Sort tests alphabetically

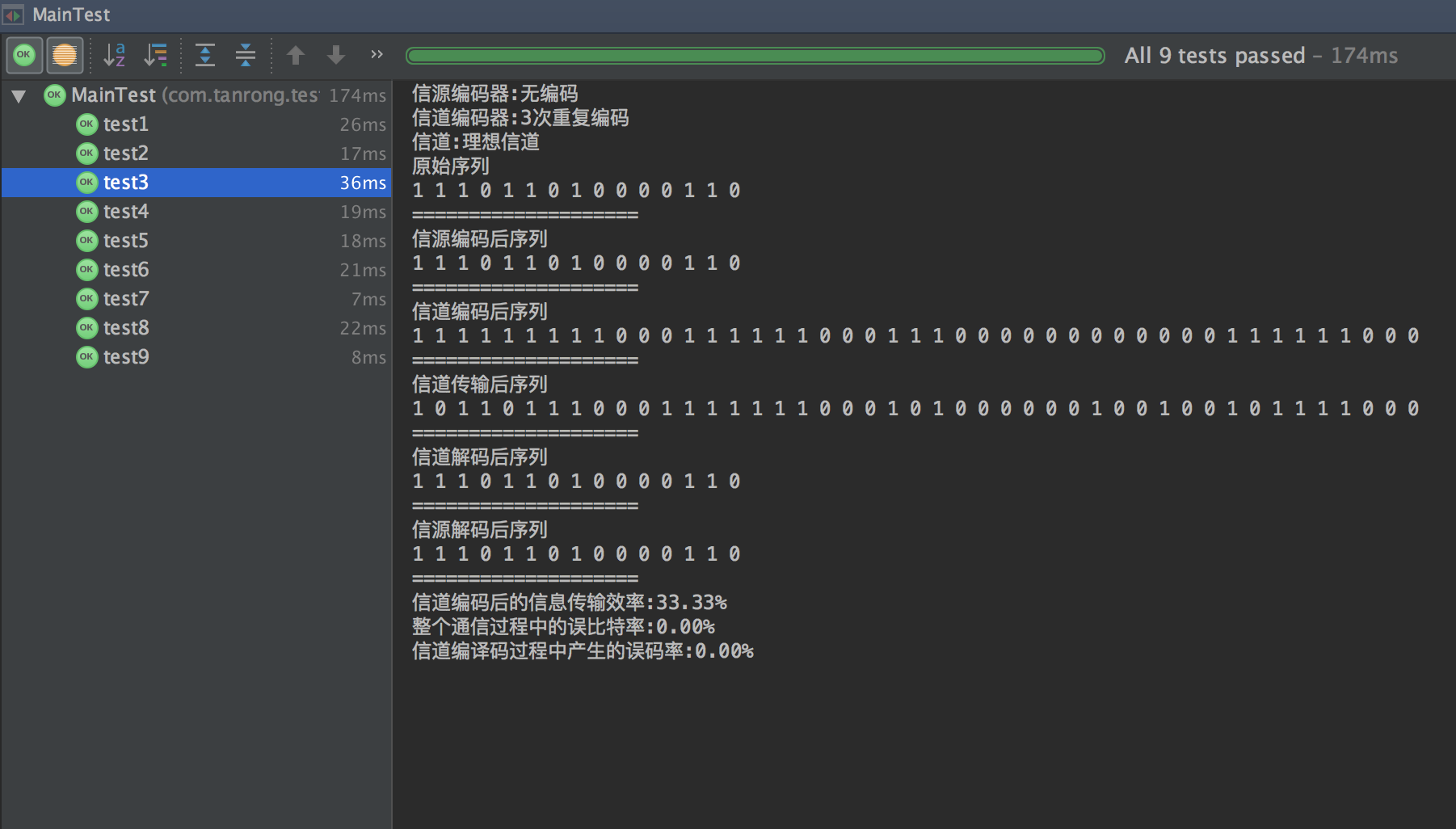click(115, 55)
